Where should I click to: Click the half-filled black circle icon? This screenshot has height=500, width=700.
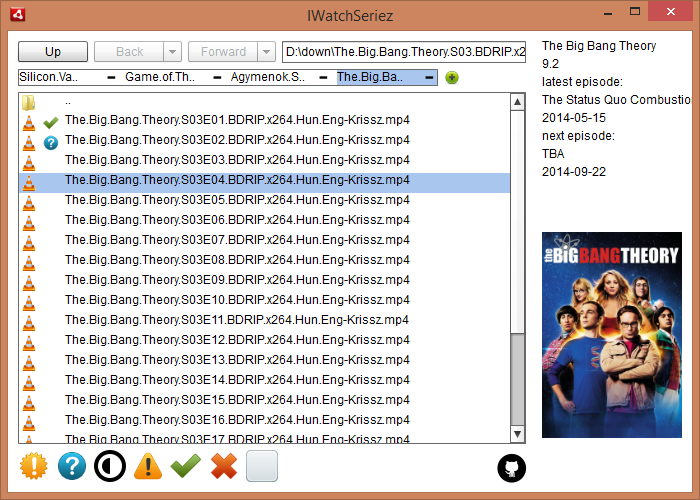pos(110,466)
